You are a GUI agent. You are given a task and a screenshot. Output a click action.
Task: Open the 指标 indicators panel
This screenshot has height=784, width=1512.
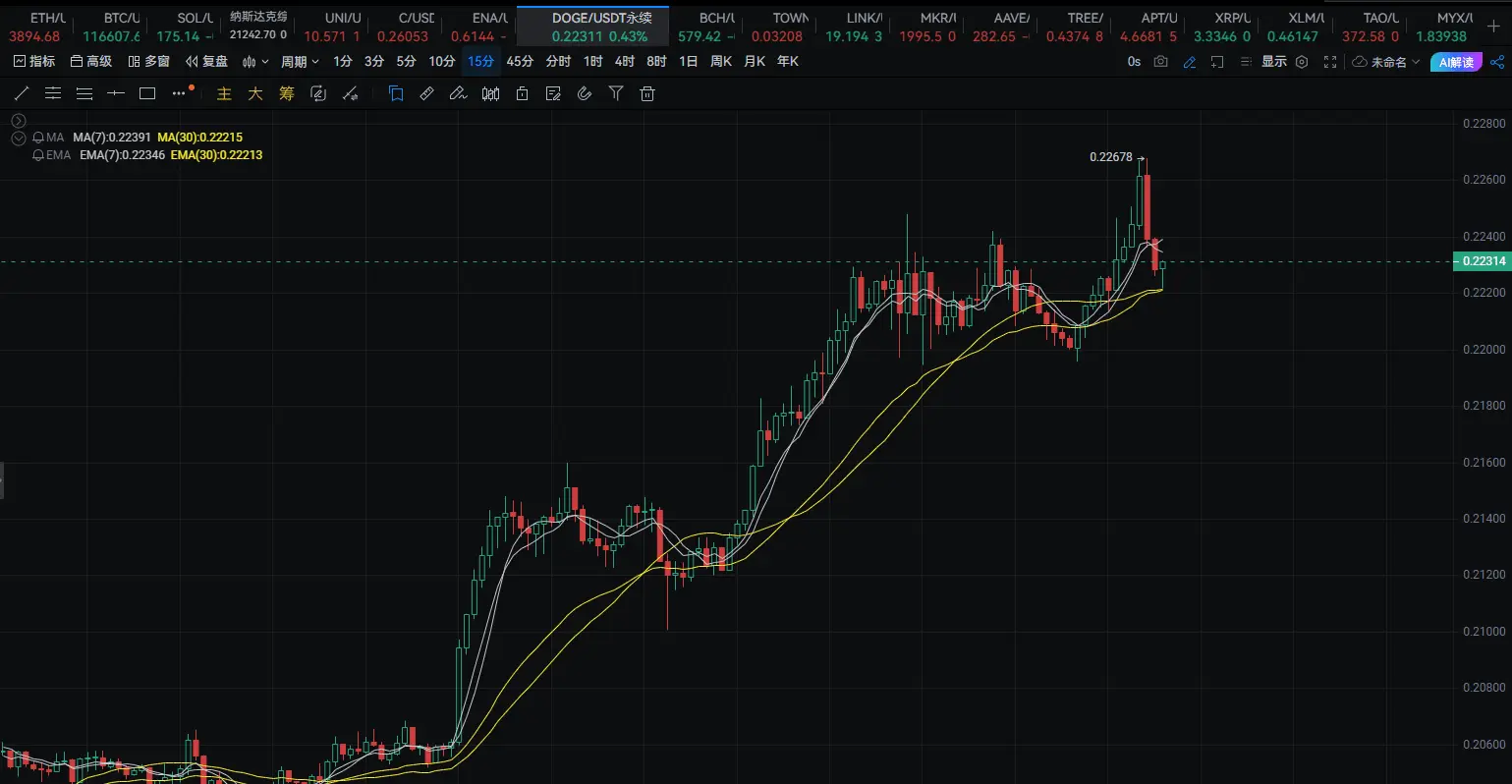coord(34,61)
